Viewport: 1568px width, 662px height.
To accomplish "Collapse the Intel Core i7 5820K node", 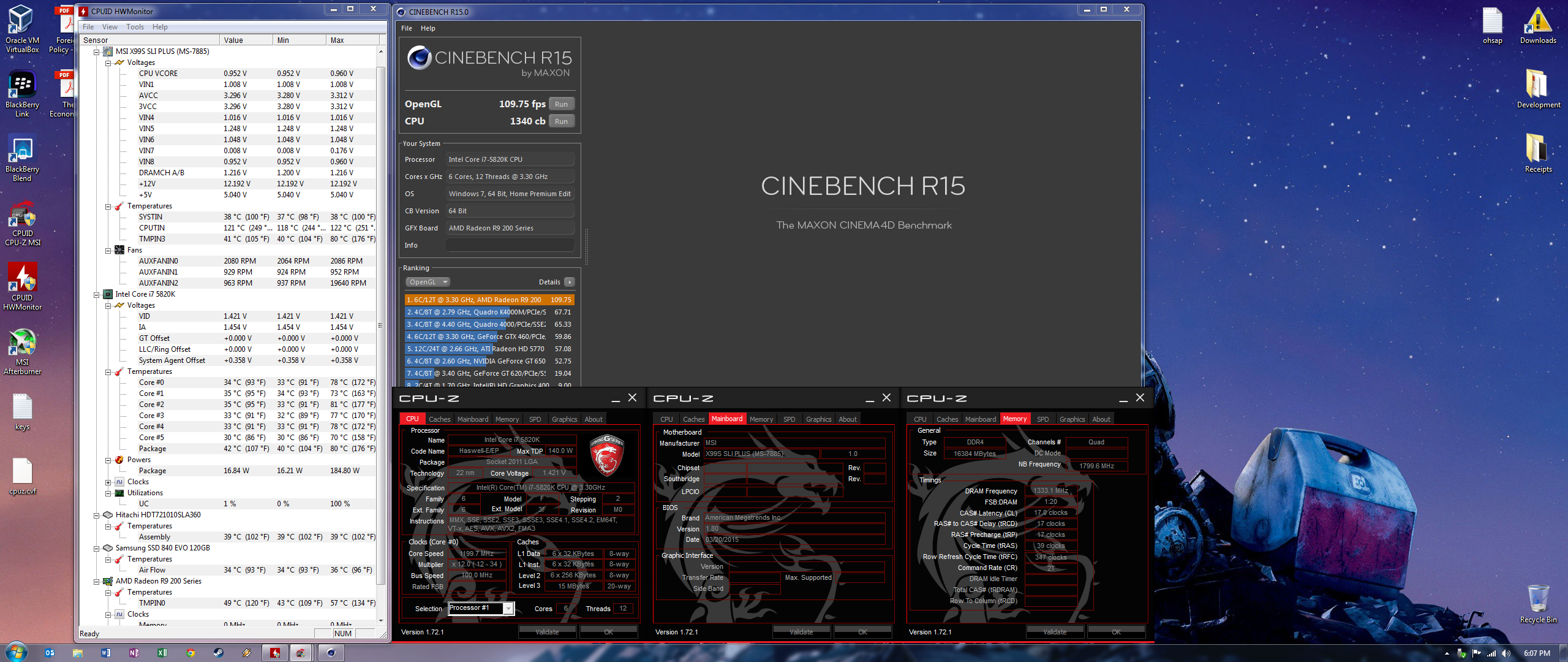I will point(96,294).
